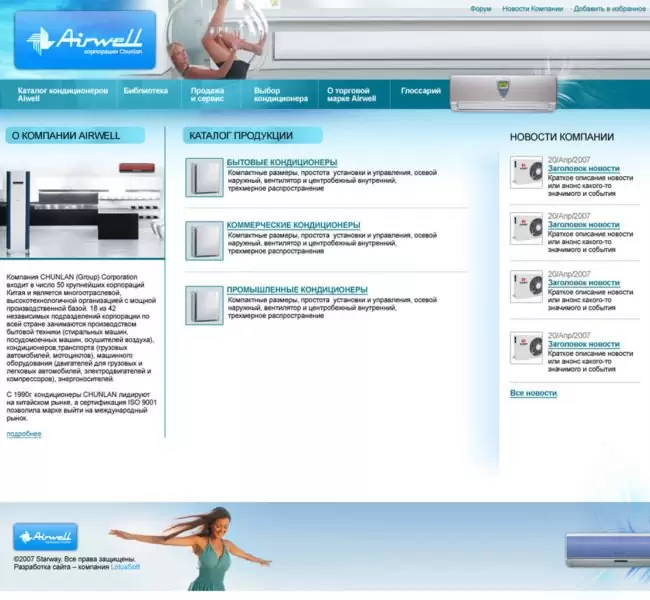Open the Форум link at top
Viewport: 650px width, 600px height.
click(480, 9)
